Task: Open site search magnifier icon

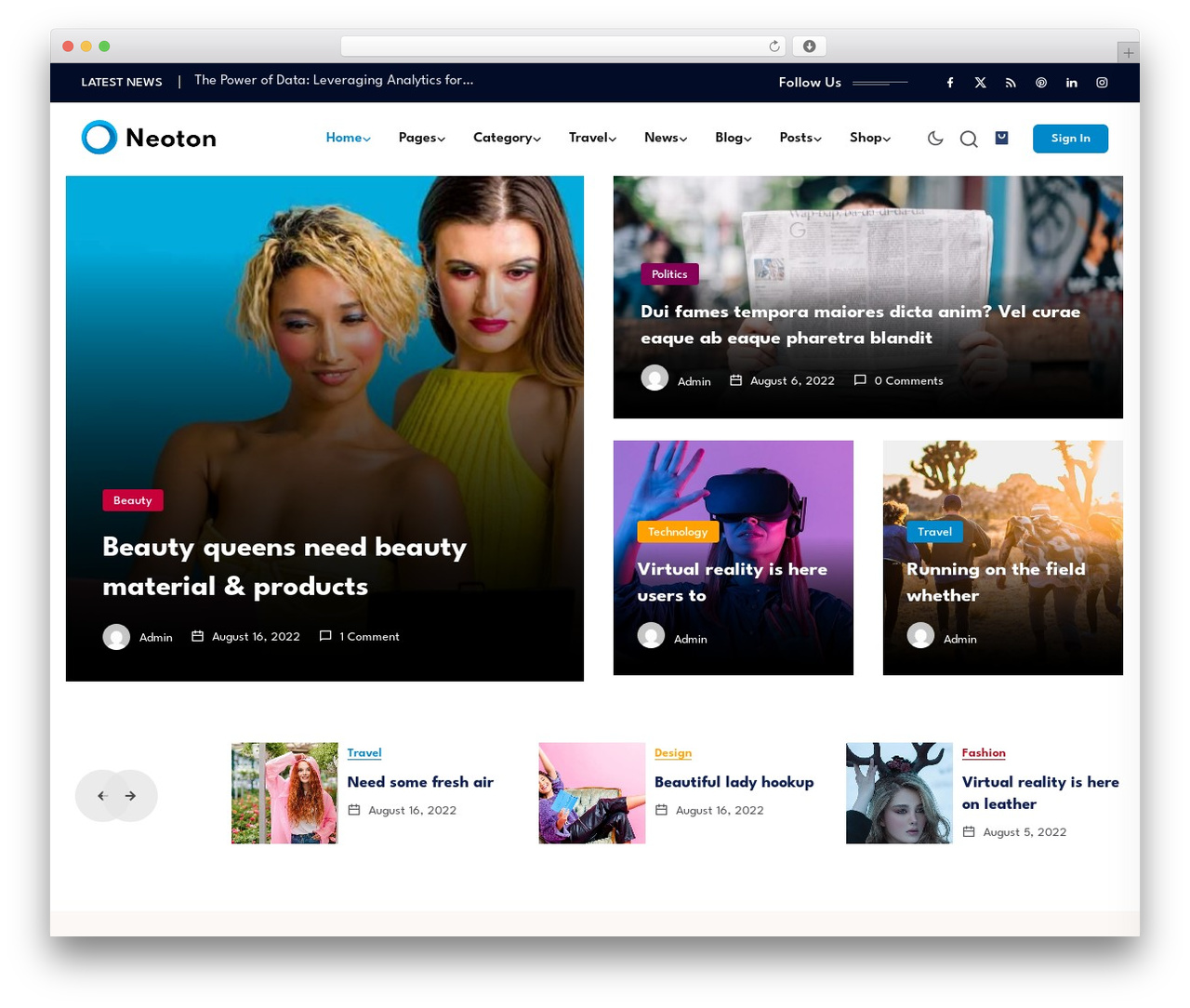Action: tap(969, 139)
